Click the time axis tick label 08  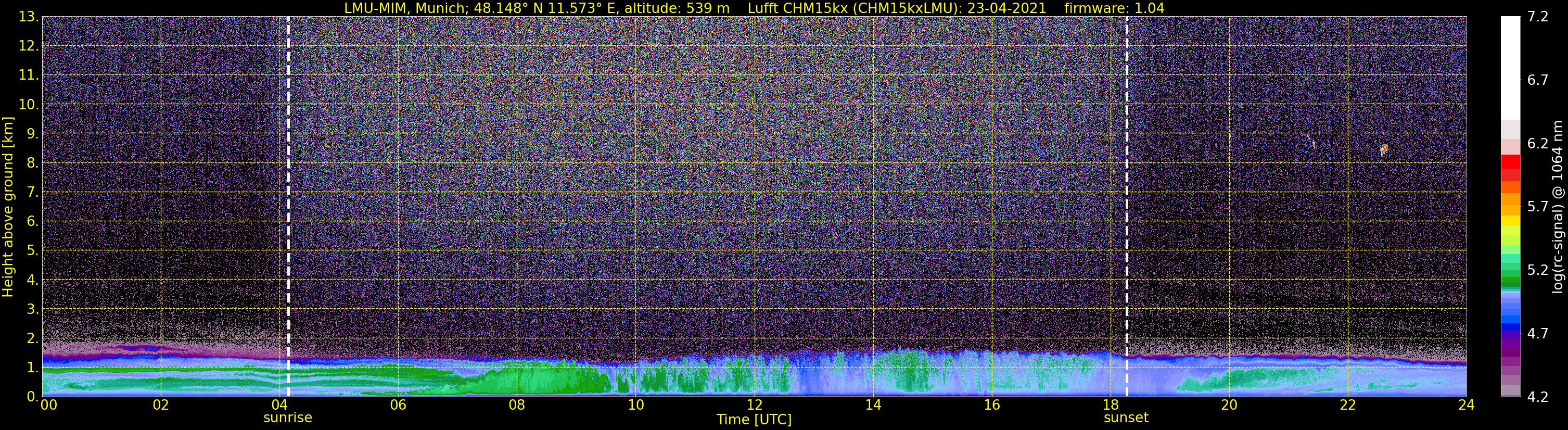(517, 406)
